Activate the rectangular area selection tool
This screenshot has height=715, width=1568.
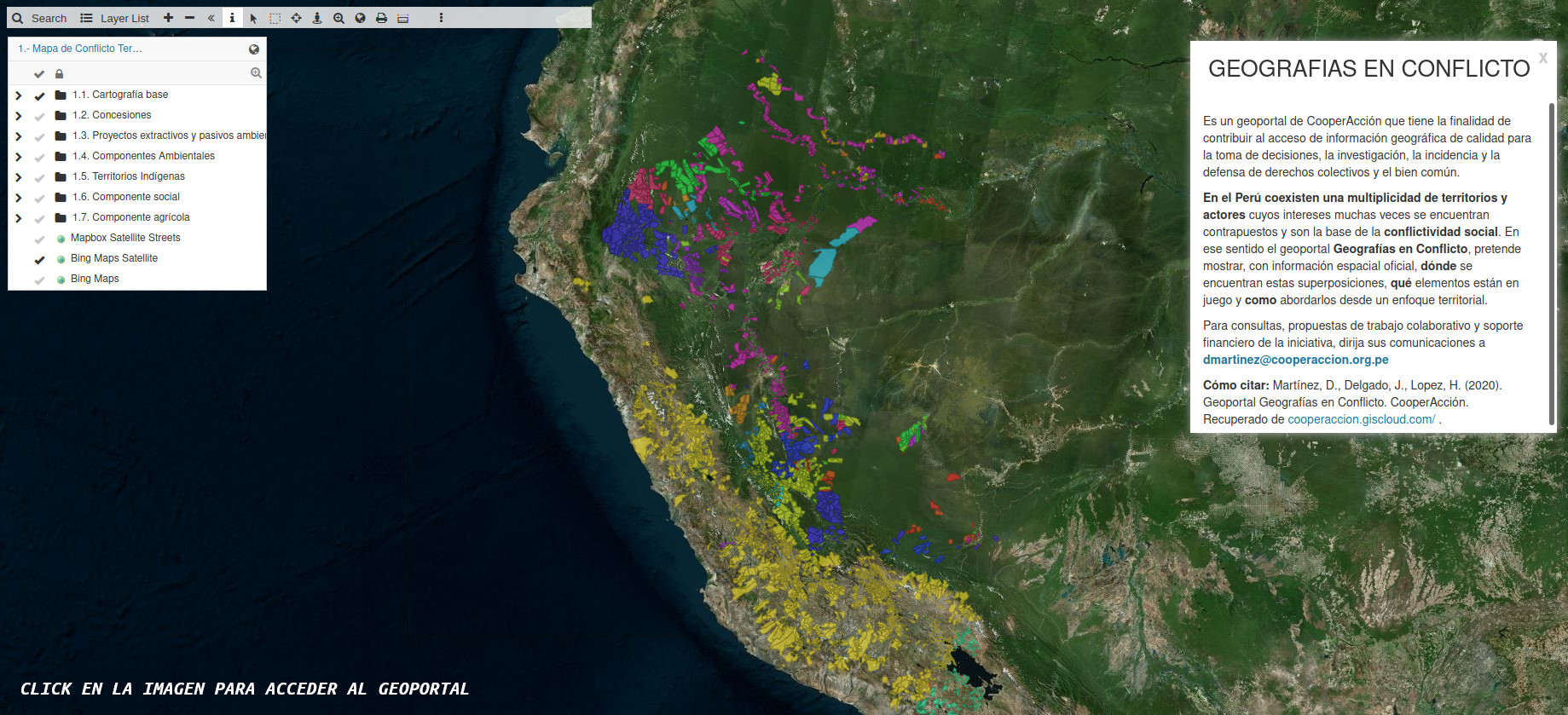pos(275,18)
